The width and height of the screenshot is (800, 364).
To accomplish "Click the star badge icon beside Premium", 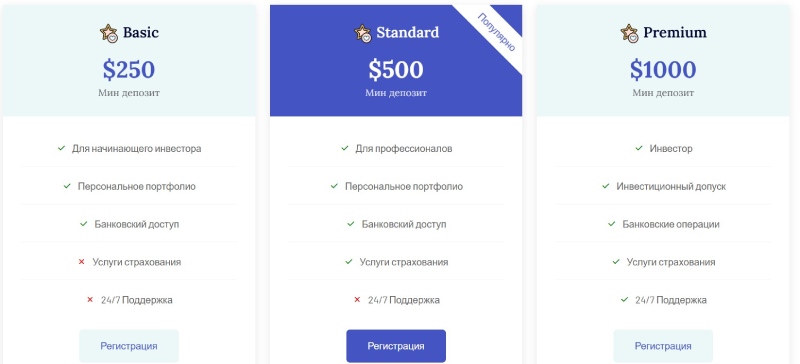I will point(630,33).
